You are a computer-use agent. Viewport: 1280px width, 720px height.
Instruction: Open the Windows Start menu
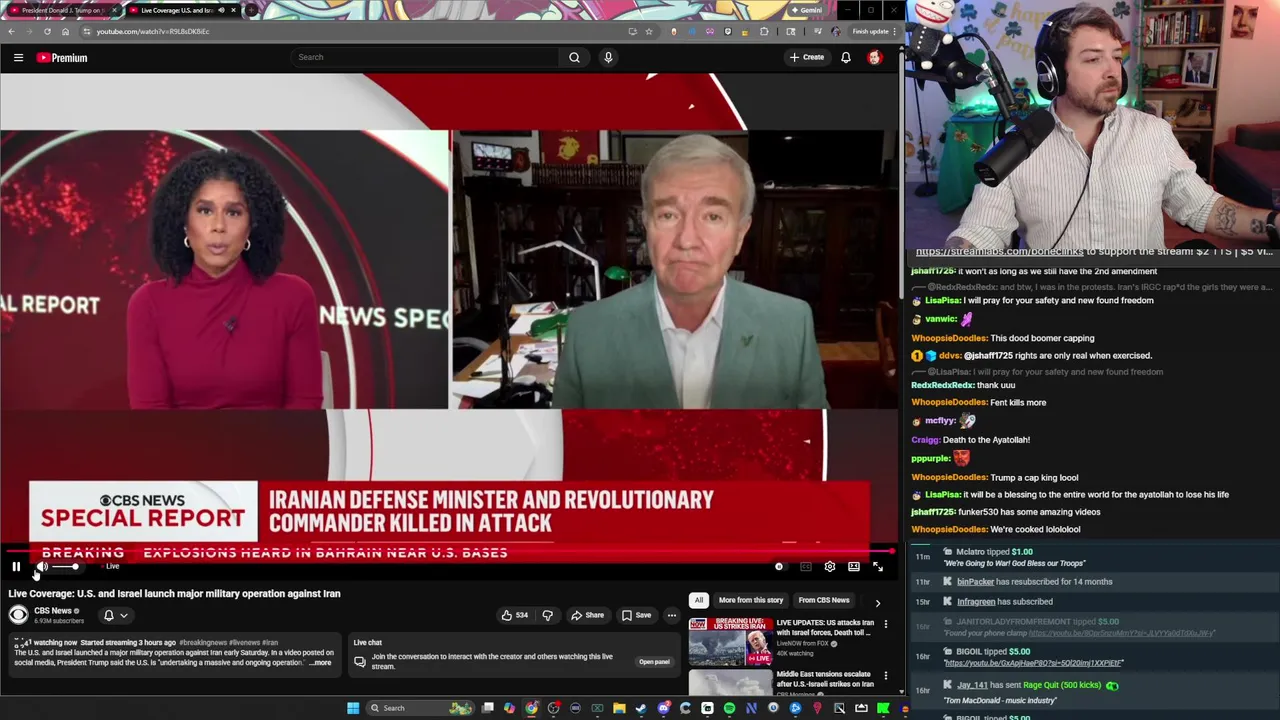(353, 708)
